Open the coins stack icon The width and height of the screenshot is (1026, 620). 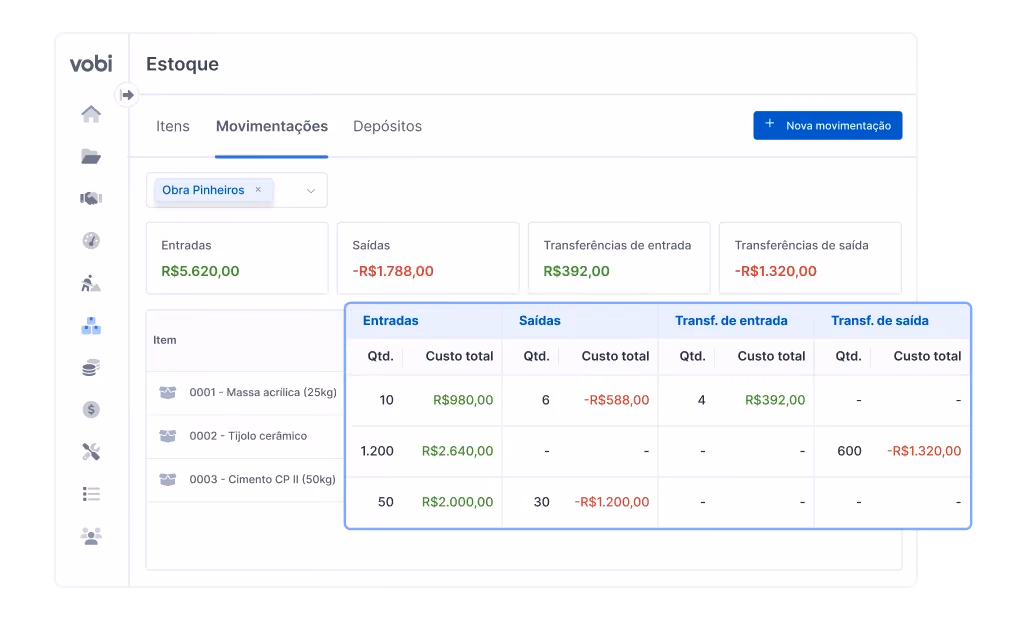tap(91, 368)
